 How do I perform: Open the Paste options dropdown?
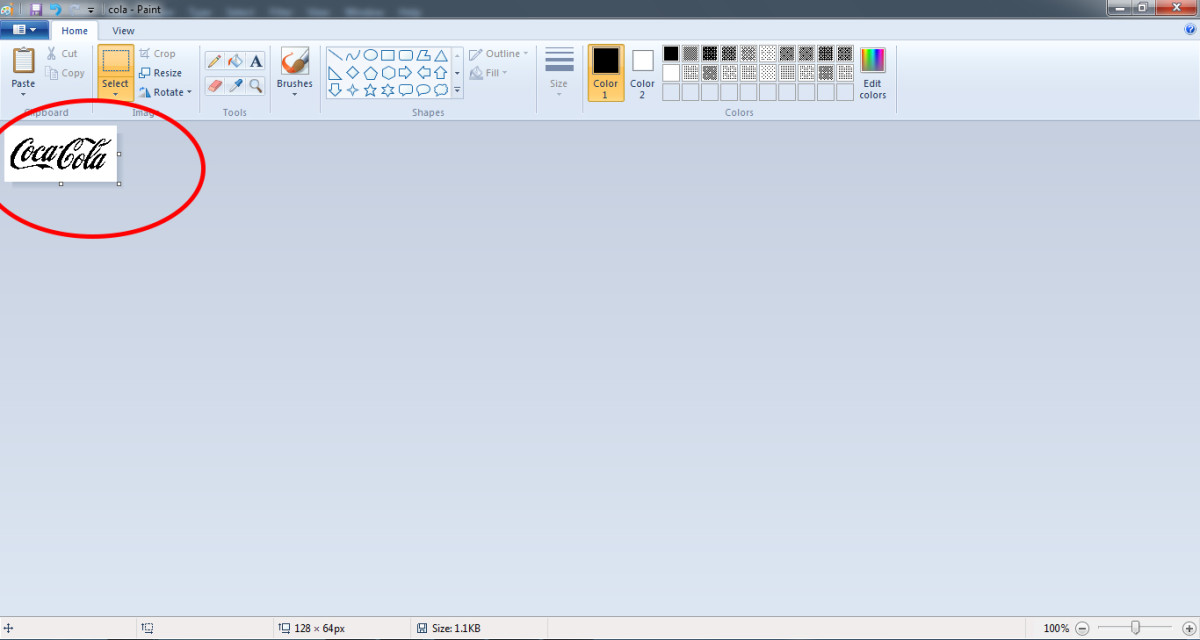click(x=23, y=95)
